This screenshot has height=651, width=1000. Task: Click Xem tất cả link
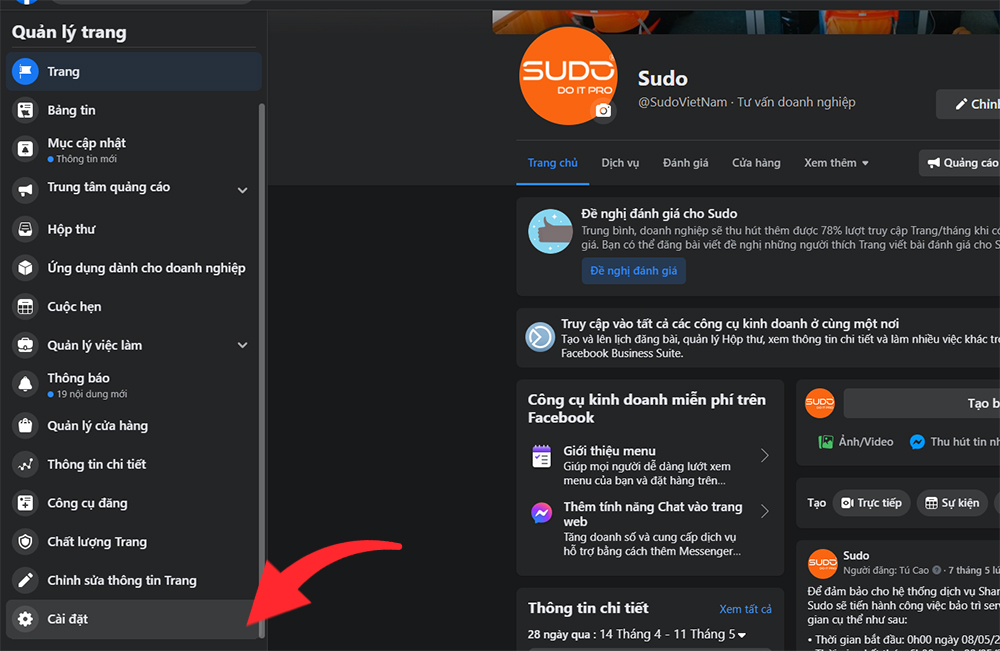(745, 609)
